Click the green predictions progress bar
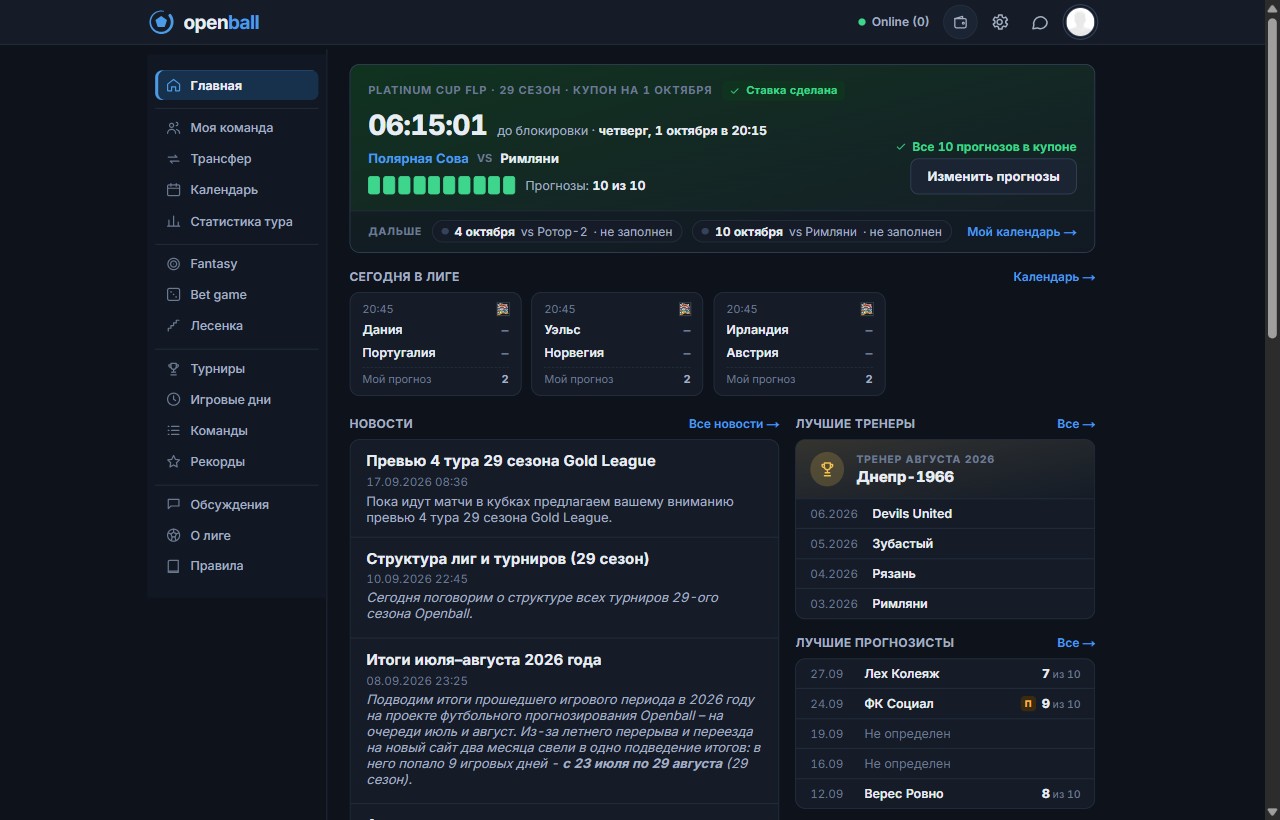The image size is (1280, 820). tap(441, 185)
